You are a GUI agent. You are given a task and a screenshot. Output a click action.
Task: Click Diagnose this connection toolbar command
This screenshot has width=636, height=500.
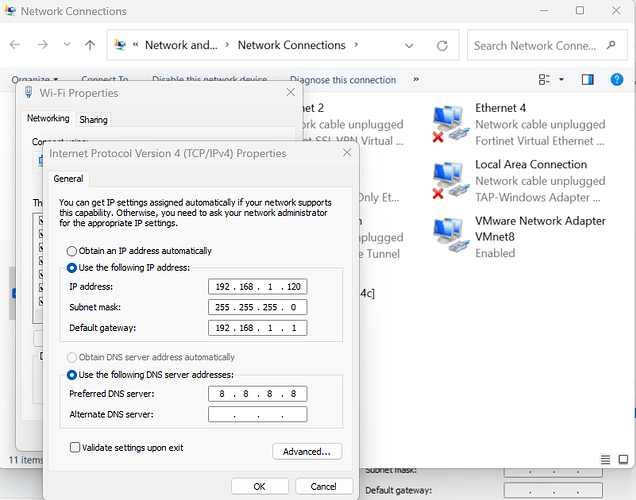(x=343, y=80)
